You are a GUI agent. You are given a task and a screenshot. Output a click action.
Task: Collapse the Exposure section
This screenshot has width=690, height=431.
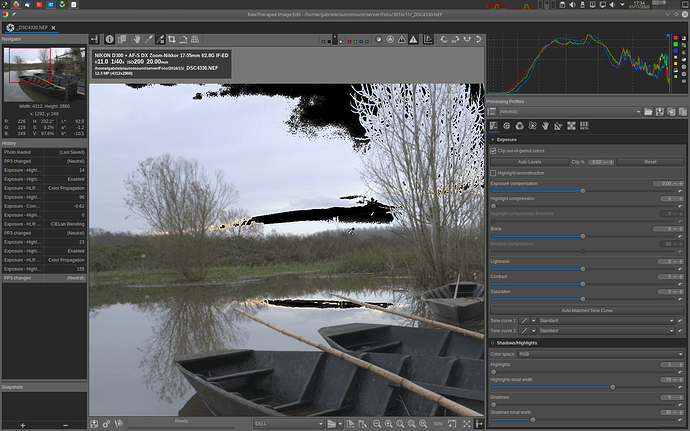(493, 139)
